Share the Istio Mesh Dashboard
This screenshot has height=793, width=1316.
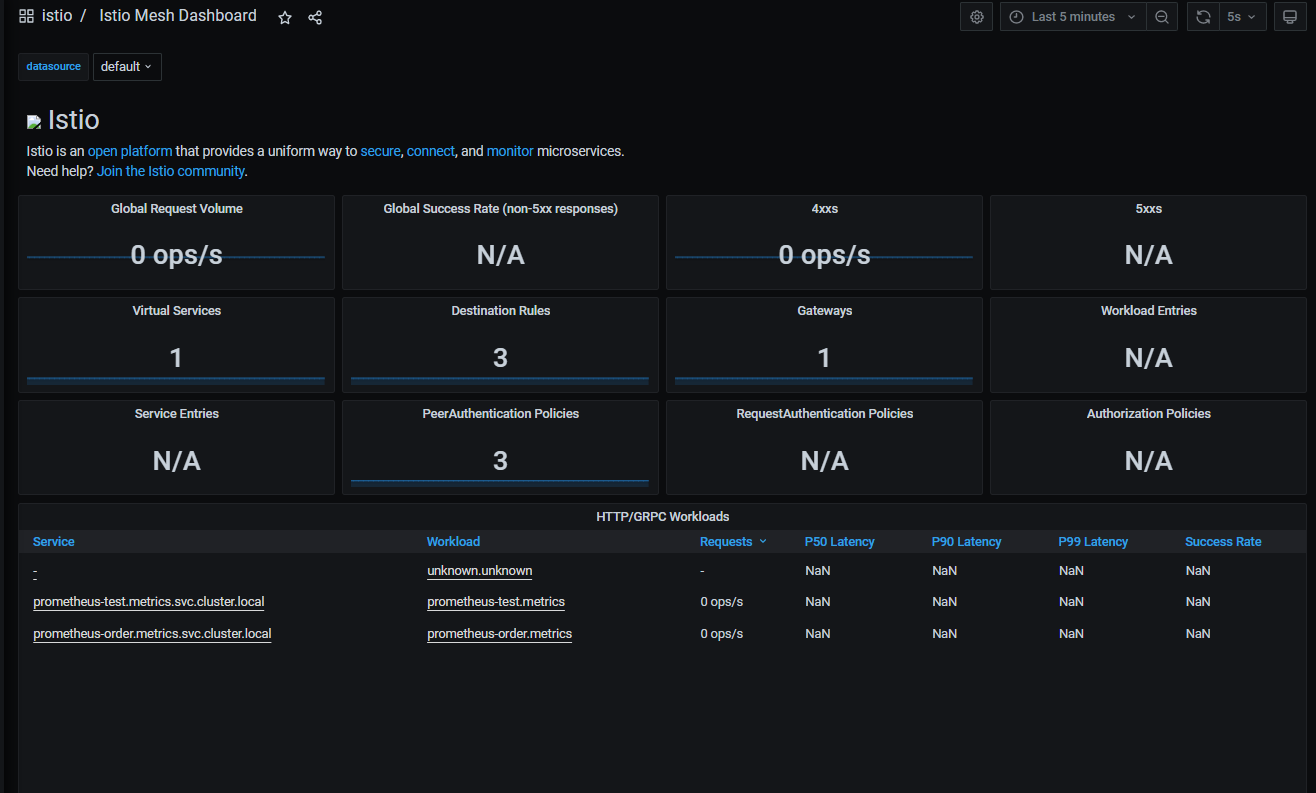pyautogui.click(x=314, y=17)
